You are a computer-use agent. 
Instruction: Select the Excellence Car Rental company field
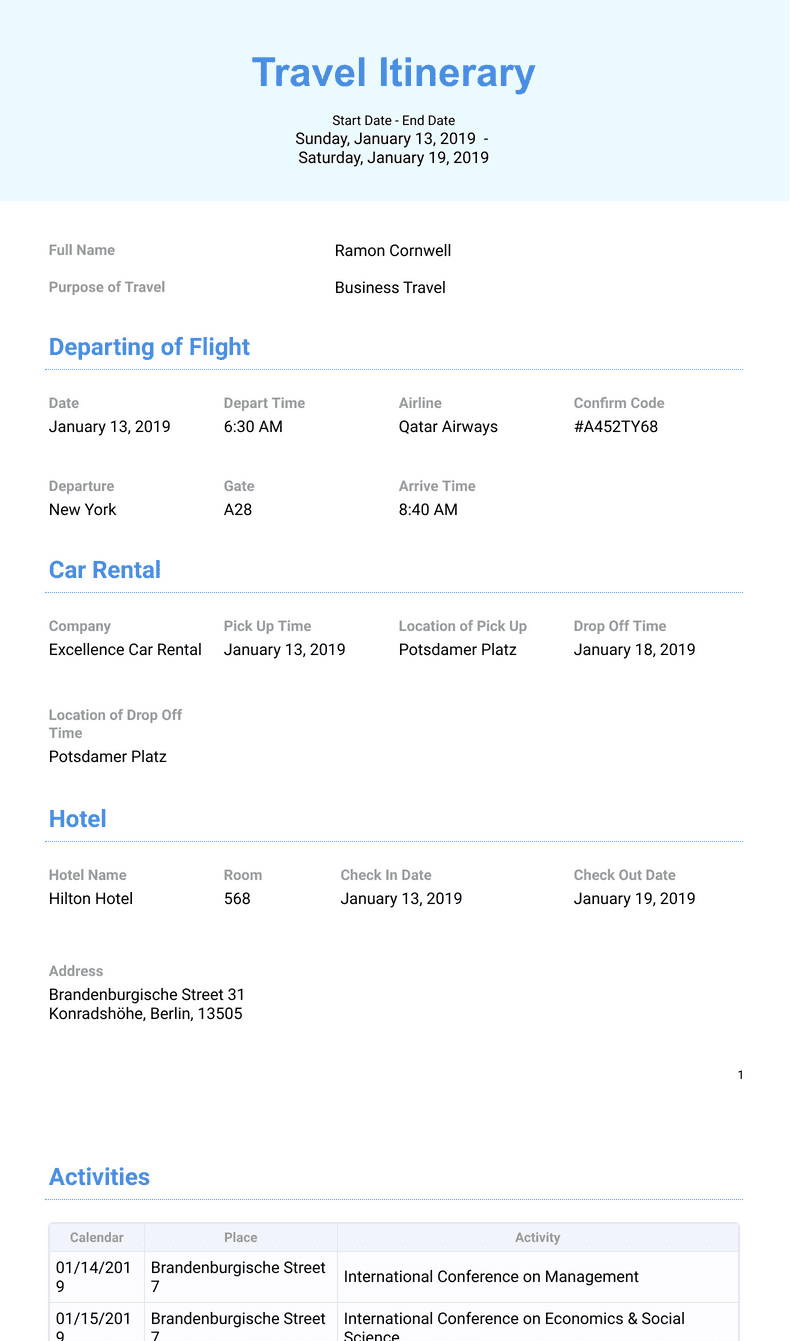[125, 650]
